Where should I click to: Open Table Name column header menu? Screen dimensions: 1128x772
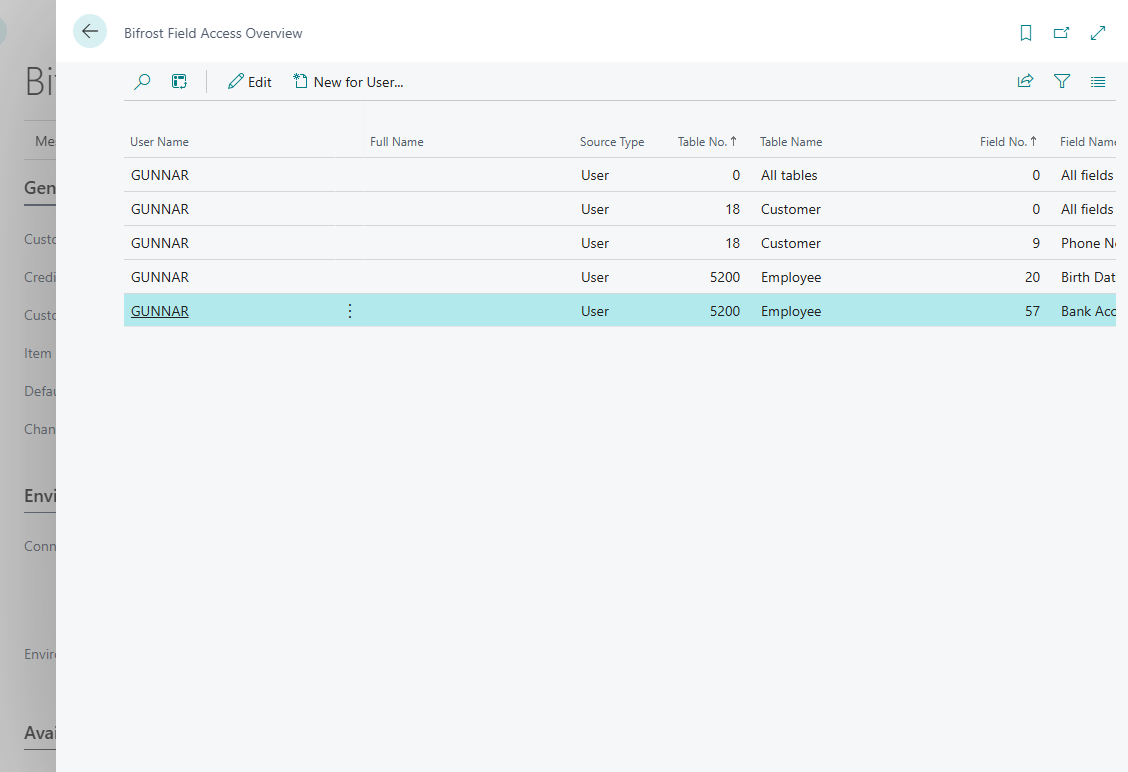coord(791,142)
